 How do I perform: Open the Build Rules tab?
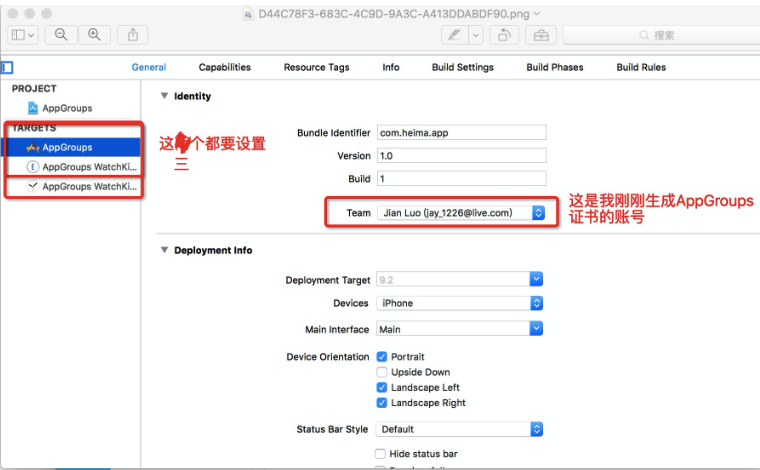coord(641,67)
